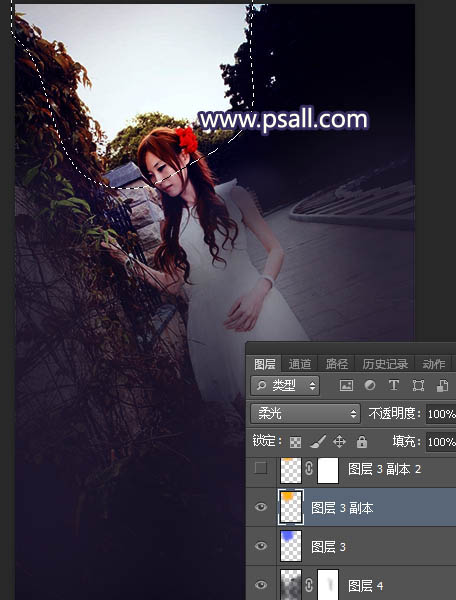Image resolution: width=456 pixels, height=600 pixels.
Task: Open the 类型 filter type dropdown
Action: click(x=285, y=385)
